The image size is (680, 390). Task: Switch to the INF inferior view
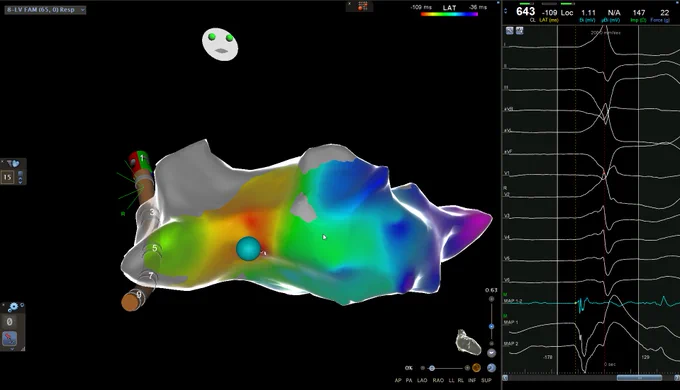(x=472, y=380)
